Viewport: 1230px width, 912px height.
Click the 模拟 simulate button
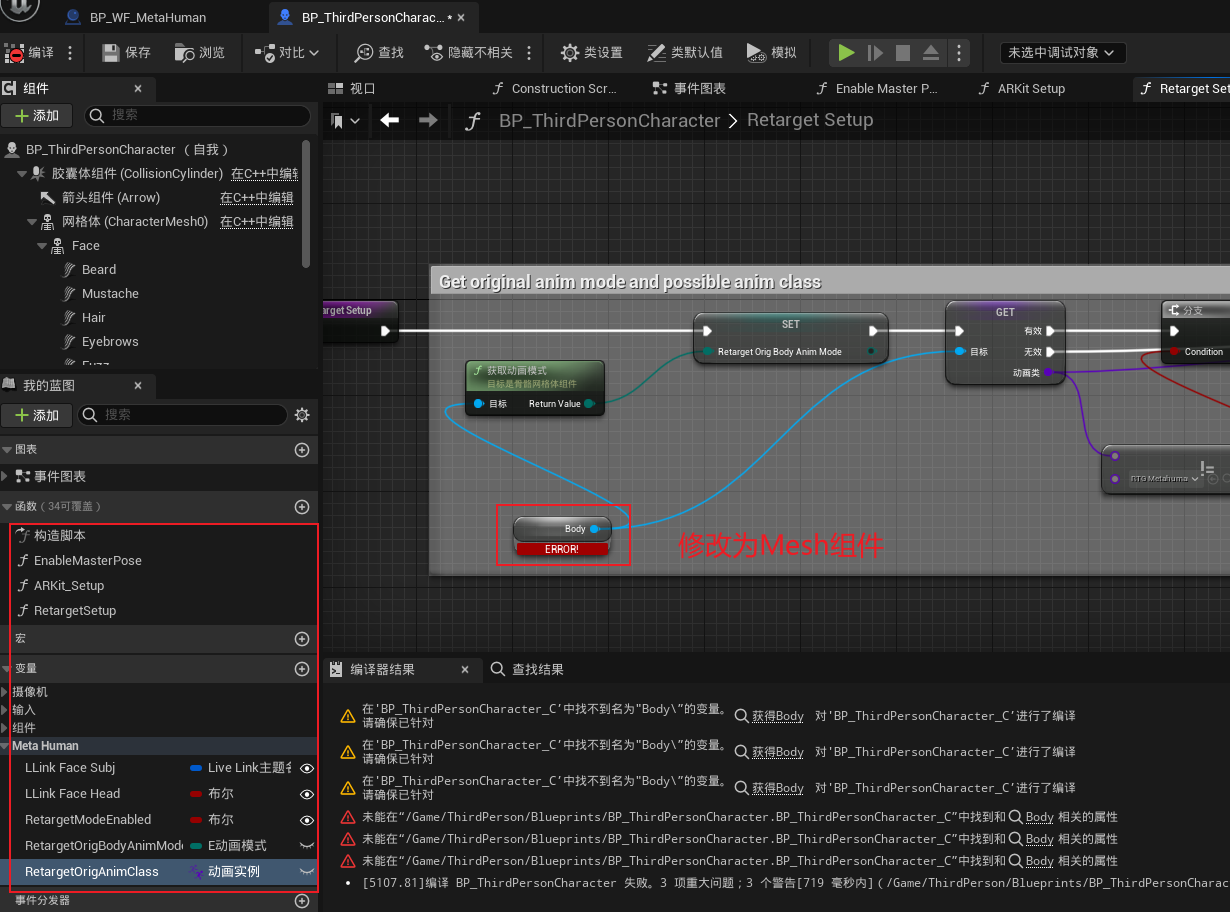click(772, 53)
